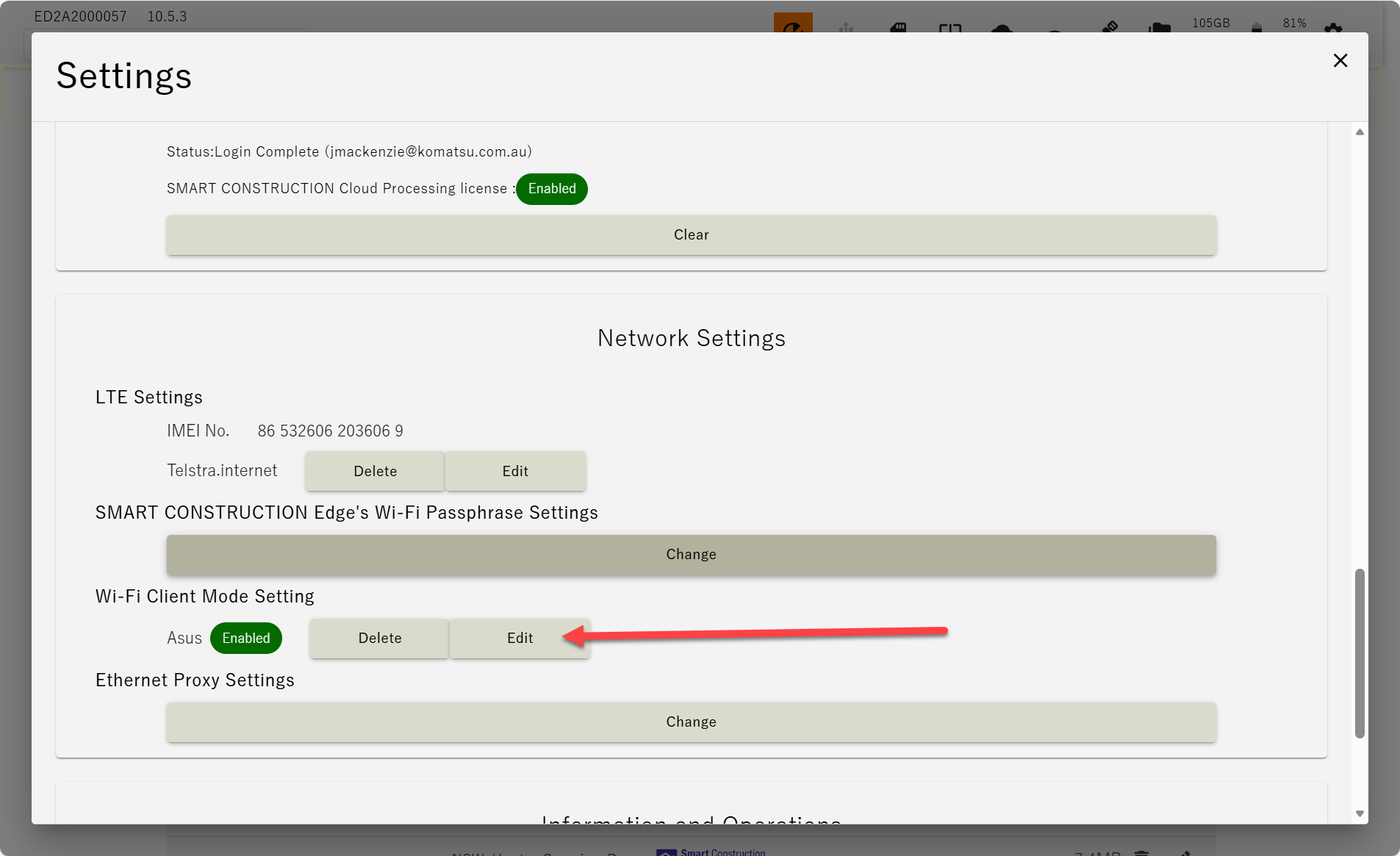Click the Settings dialog scrollbar thumb

click(x=1360, y=652)
